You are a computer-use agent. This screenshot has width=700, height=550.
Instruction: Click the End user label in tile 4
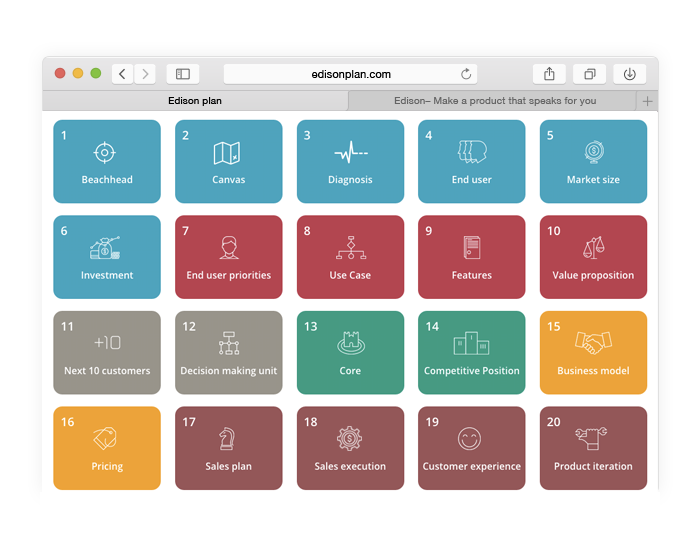[x=471, y=179]
